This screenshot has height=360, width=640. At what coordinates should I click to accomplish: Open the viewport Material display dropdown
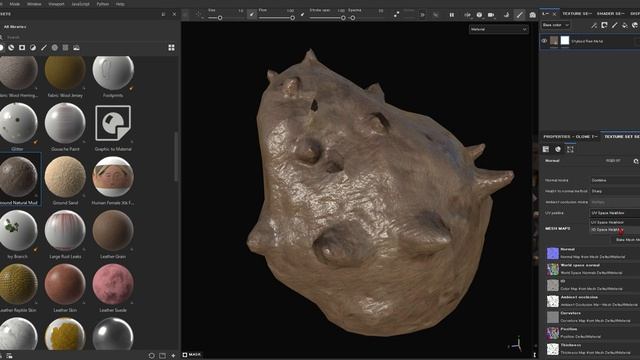point(498,29)
